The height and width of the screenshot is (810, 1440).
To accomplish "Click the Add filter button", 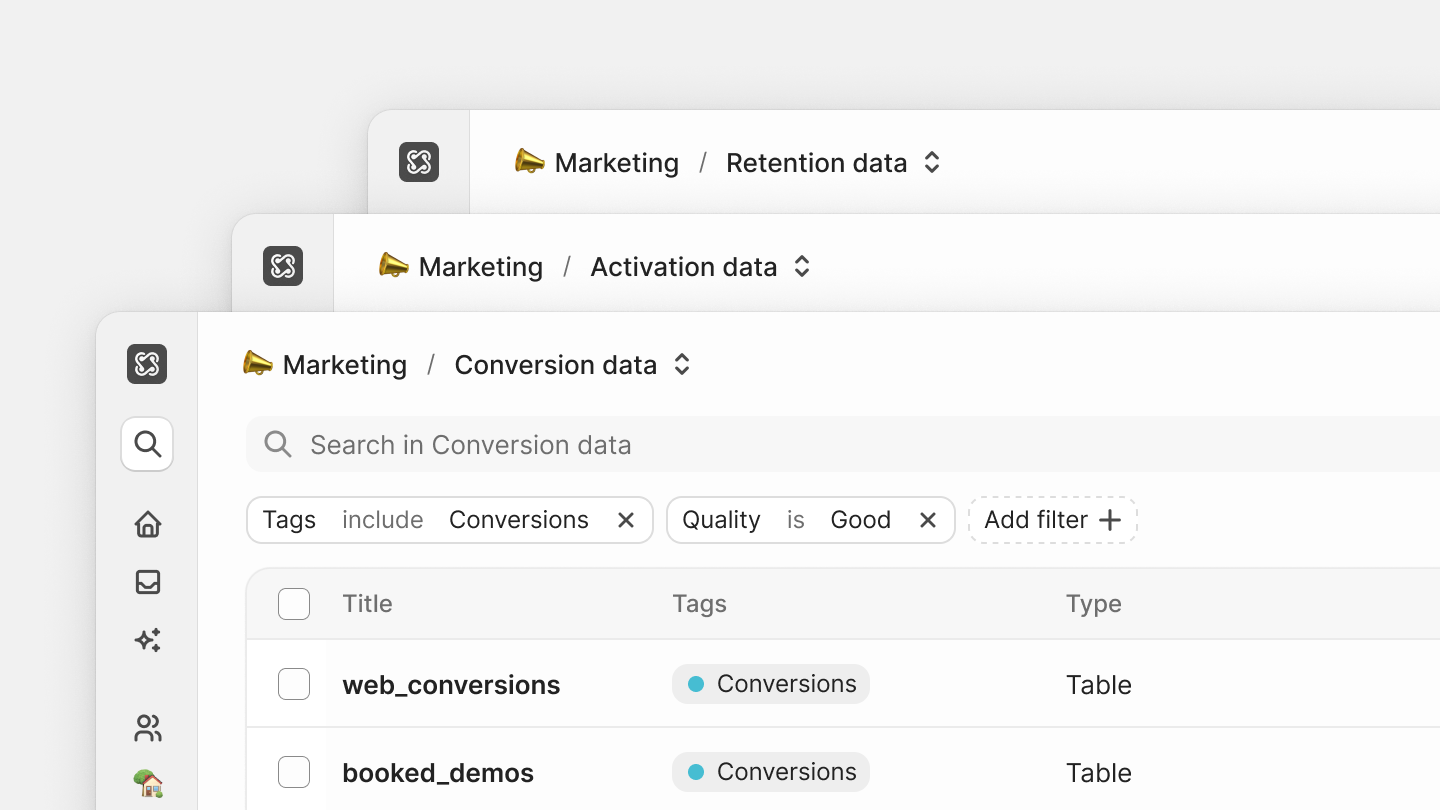I will point(1052,520).
